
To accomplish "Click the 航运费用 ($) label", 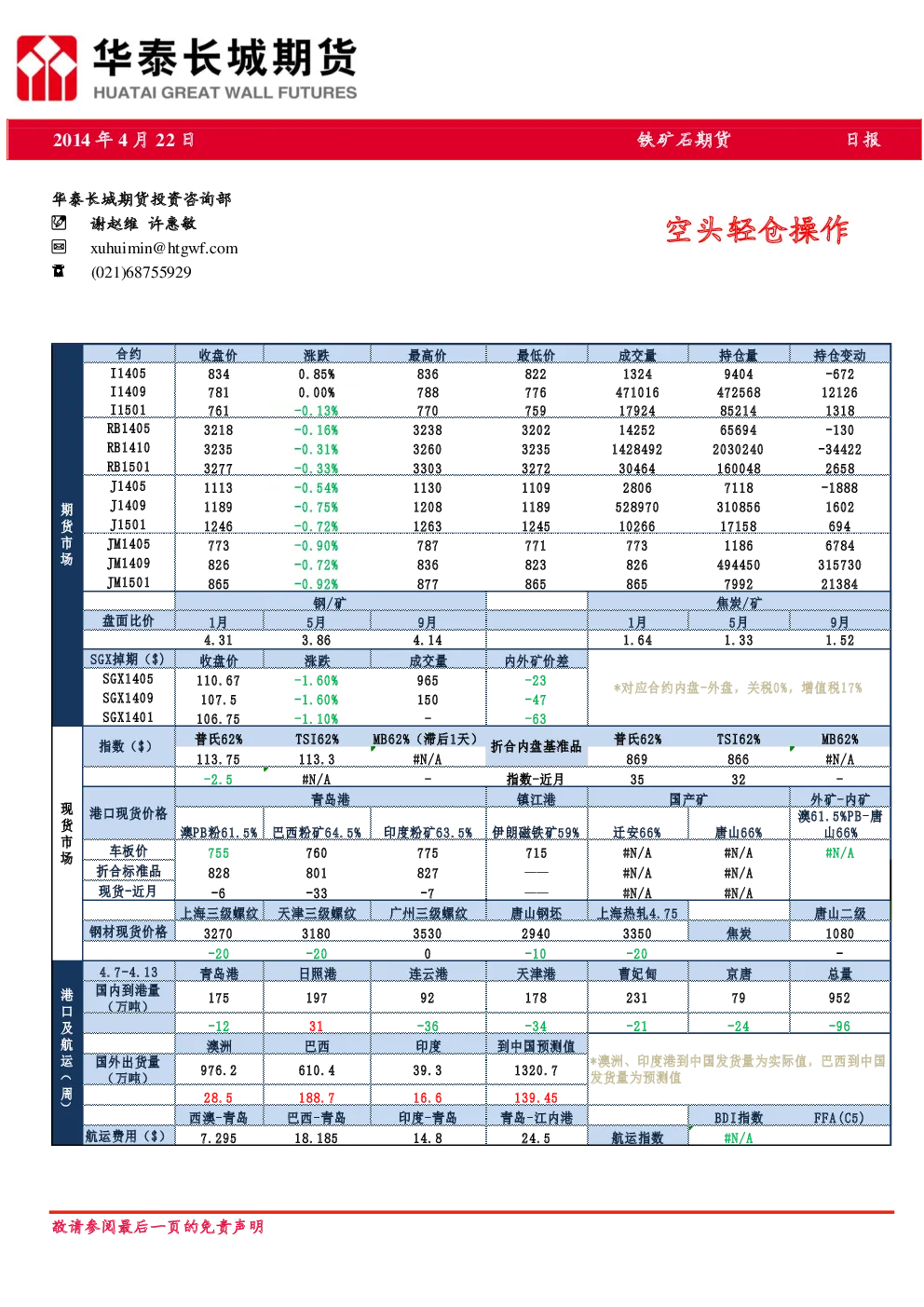I will (x=126, y=1136).
